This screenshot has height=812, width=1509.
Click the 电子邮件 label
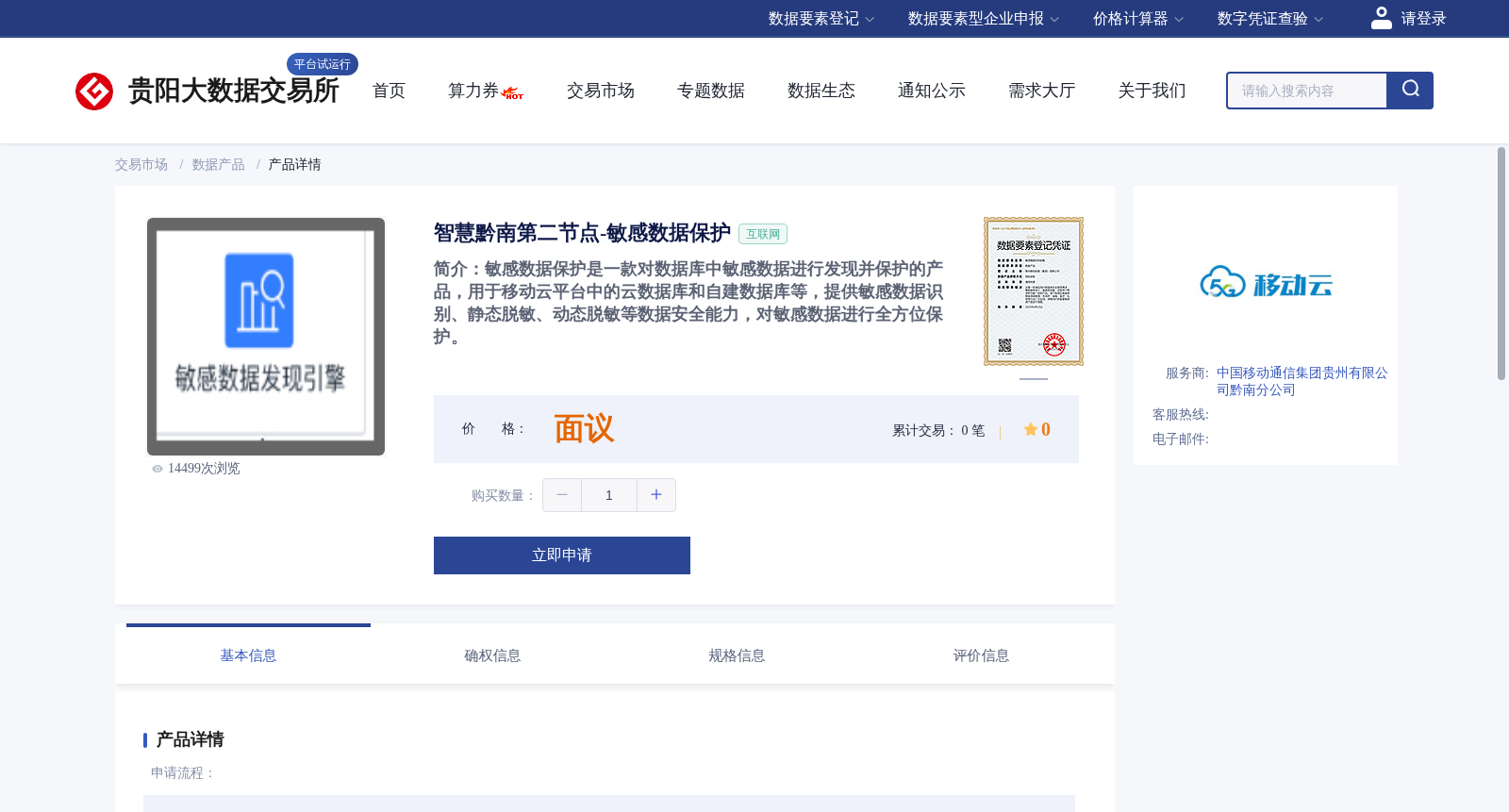1180,439
